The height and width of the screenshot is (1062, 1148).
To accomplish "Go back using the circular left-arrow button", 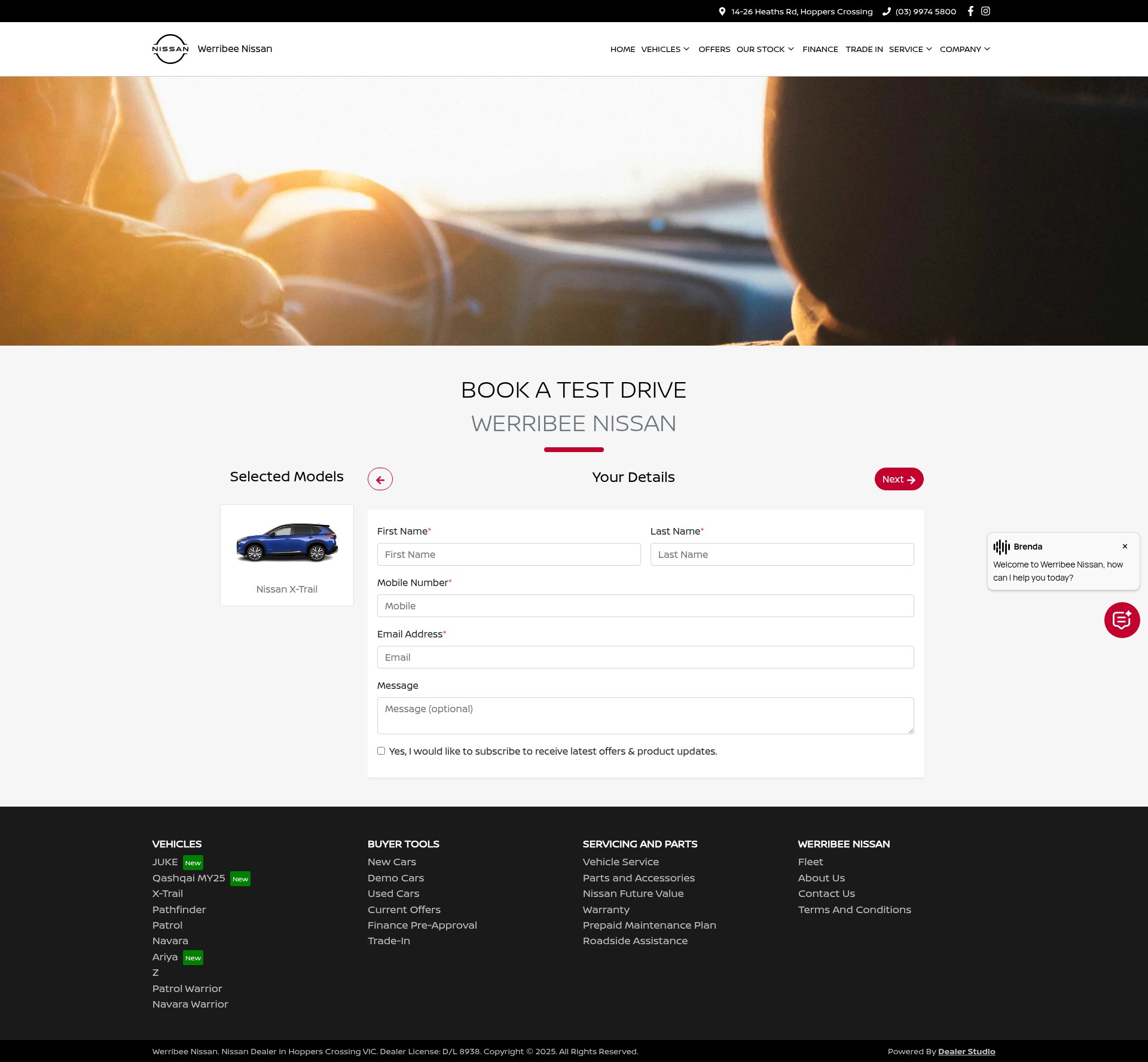I will (x=380, y=479).
